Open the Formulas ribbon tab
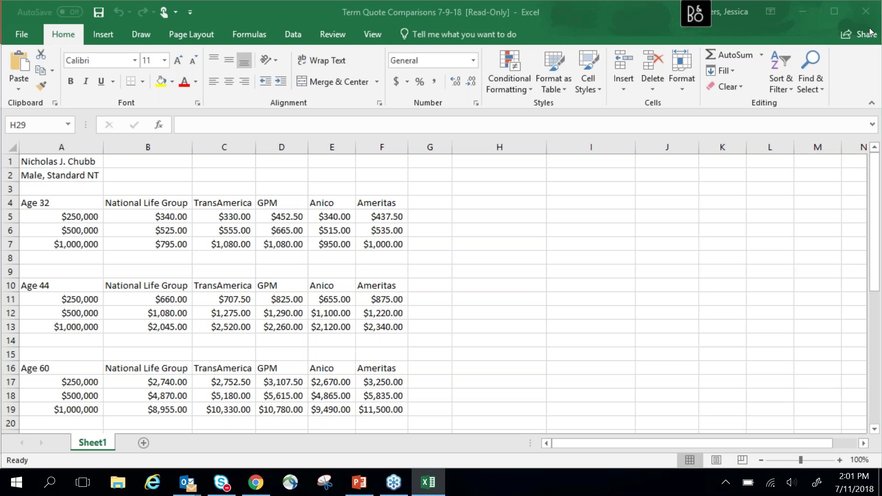This screenshot has width=882, height=496. click(249, 34)
